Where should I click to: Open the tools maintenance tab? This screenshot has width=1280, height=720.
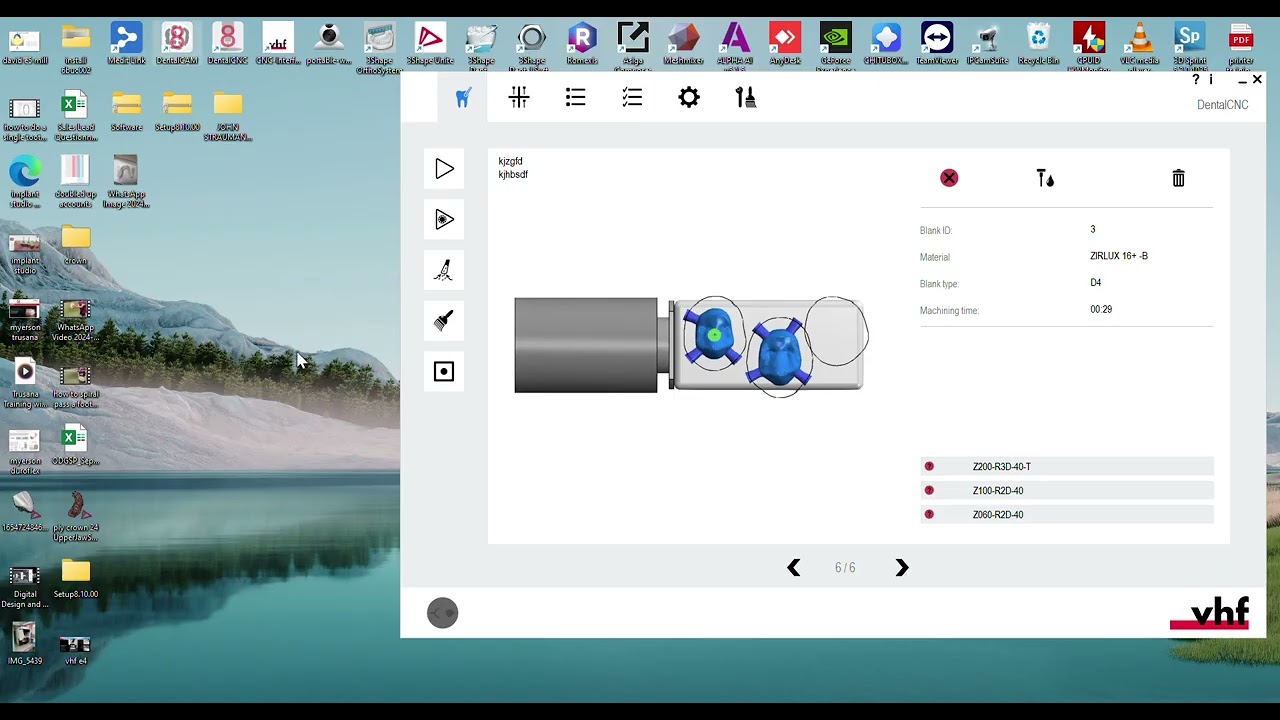tap(745, 97)
